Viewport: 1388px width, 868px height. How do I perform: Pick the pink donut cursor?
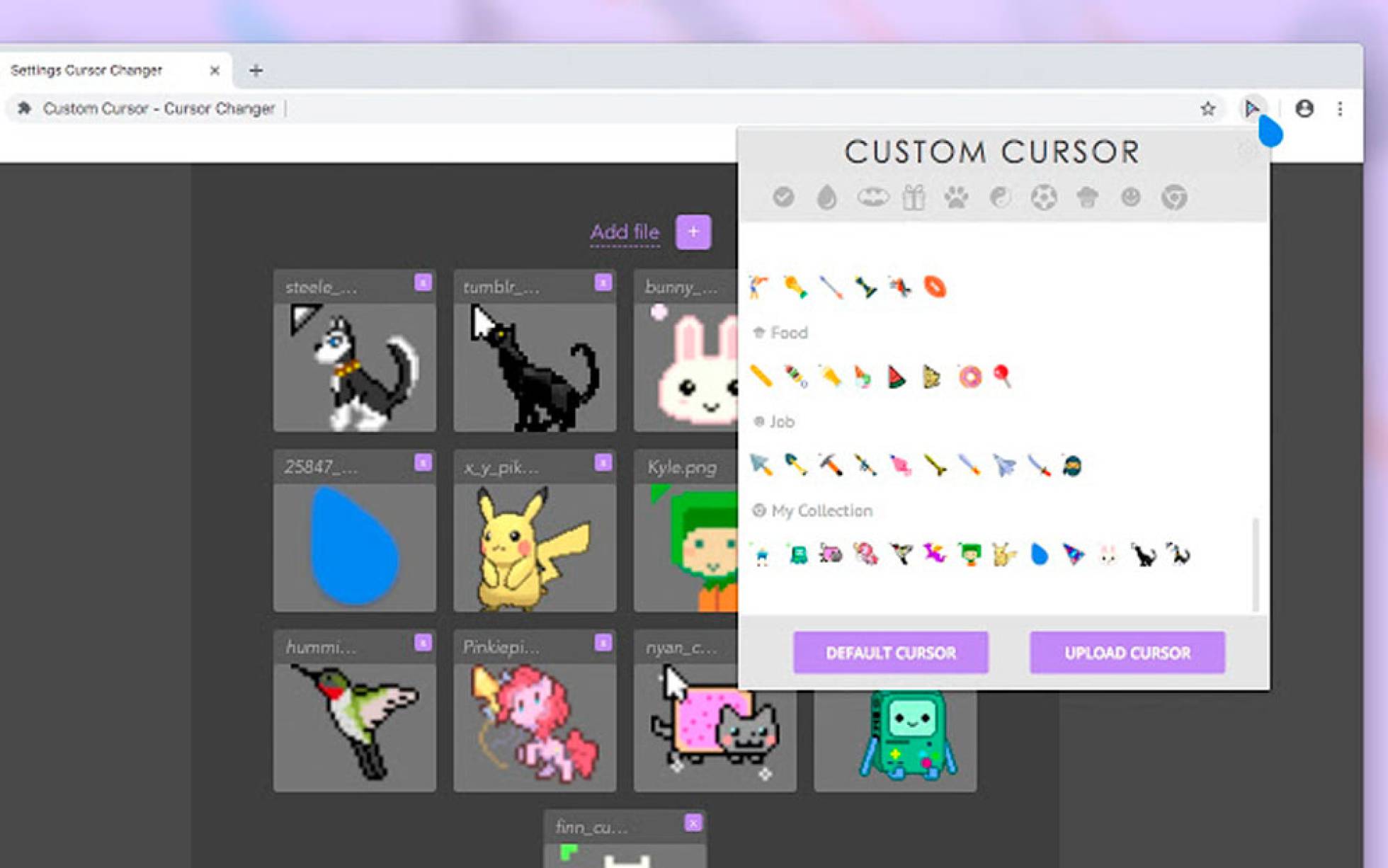(969, 377)
